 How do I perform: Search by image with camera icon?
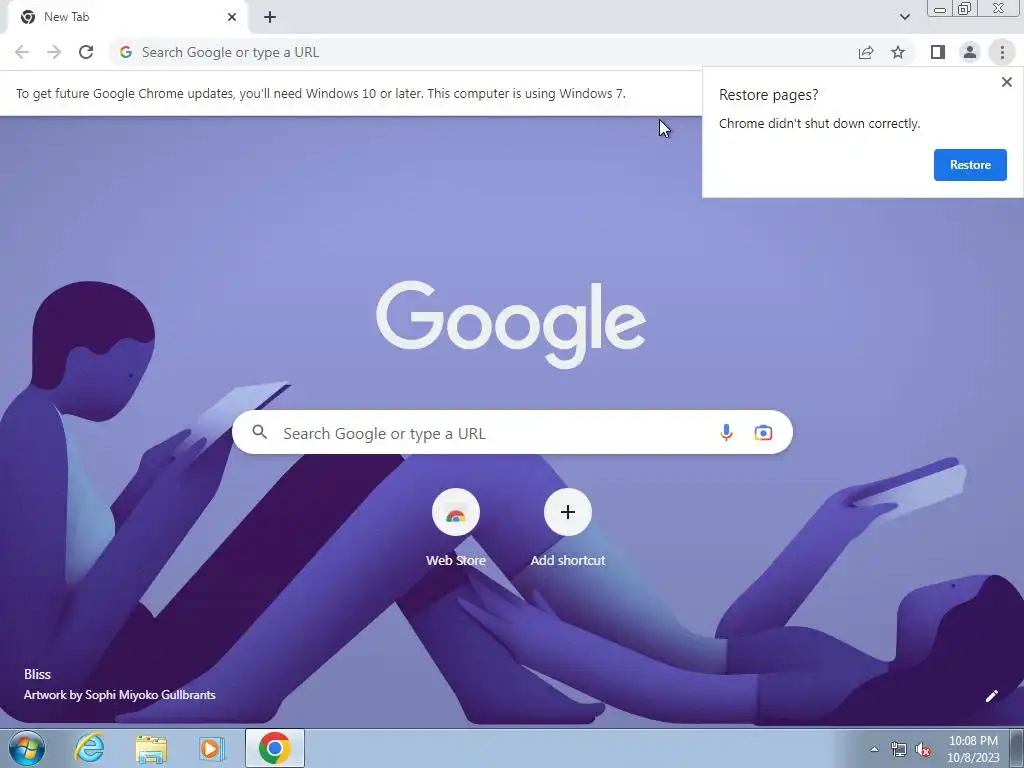763,432
